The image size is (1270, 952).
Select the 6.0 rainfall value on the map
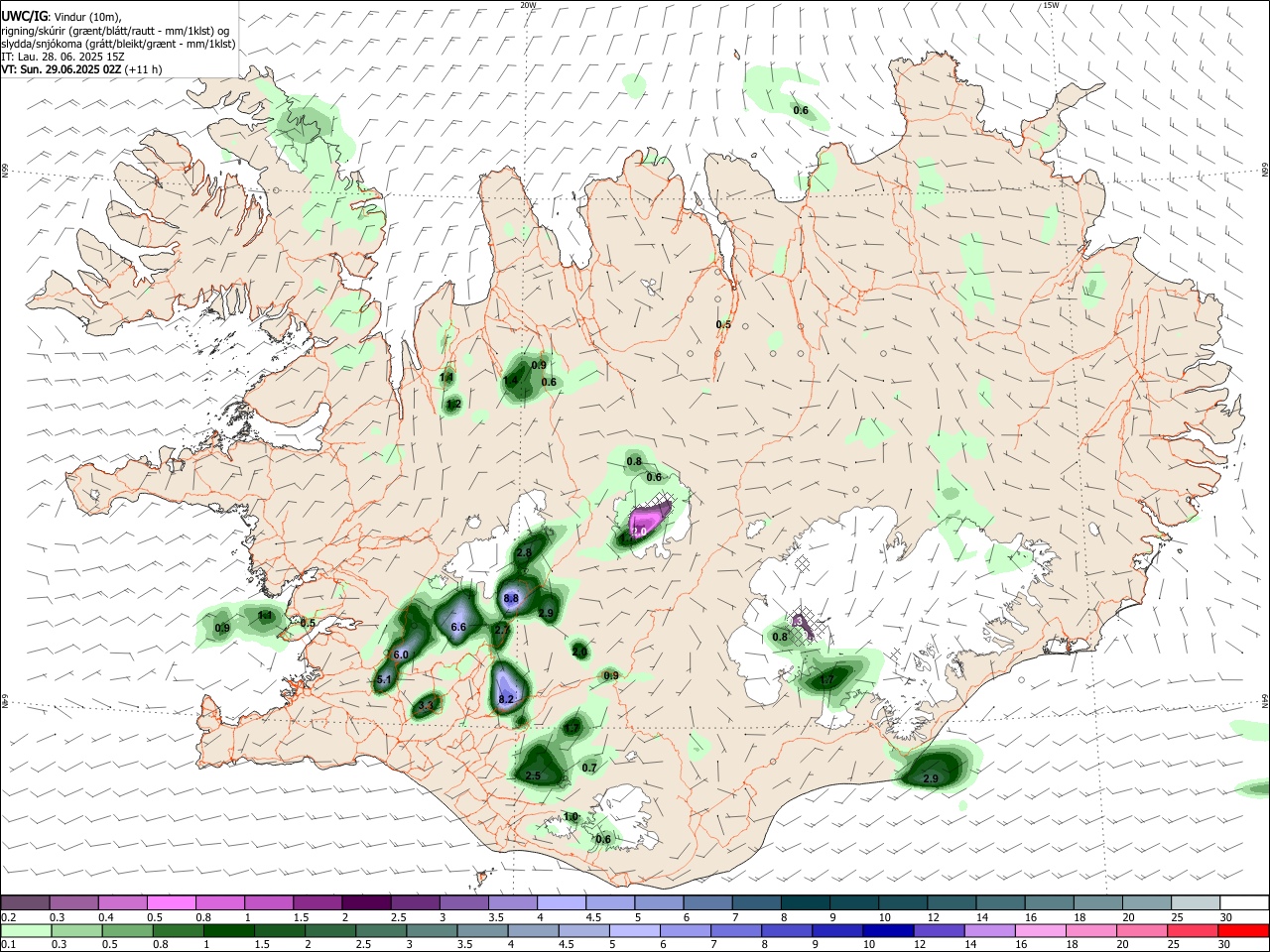(x=401, y=655)
